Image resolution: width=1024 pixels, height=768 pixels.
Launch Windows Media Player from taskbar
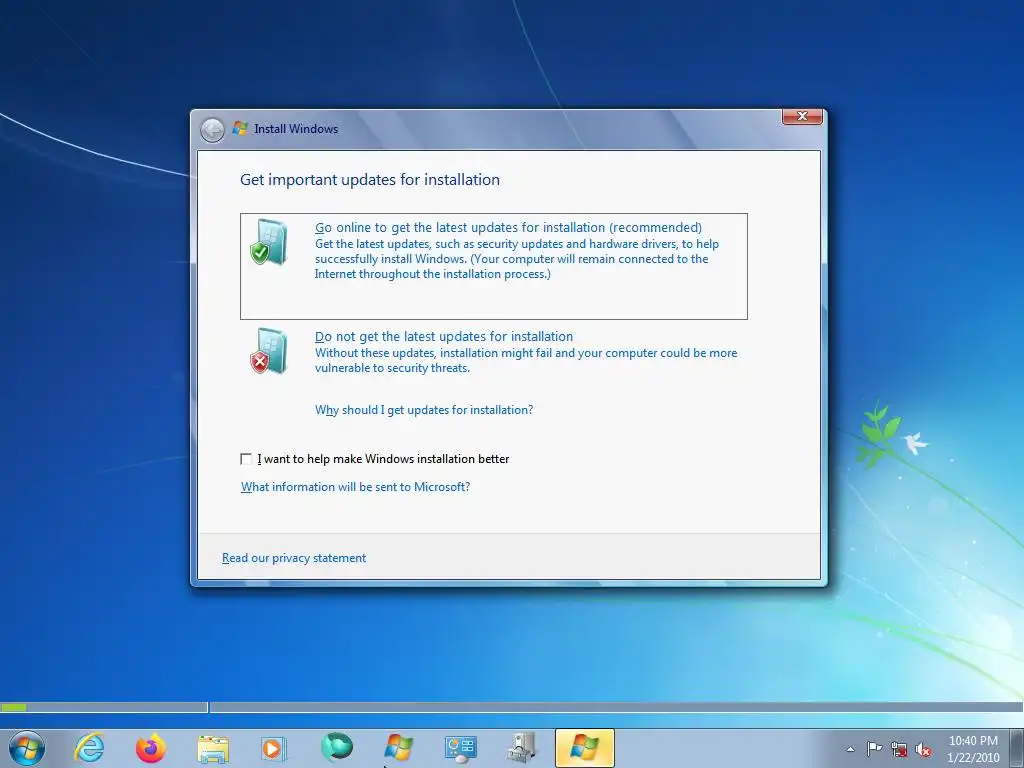(274, 749)
